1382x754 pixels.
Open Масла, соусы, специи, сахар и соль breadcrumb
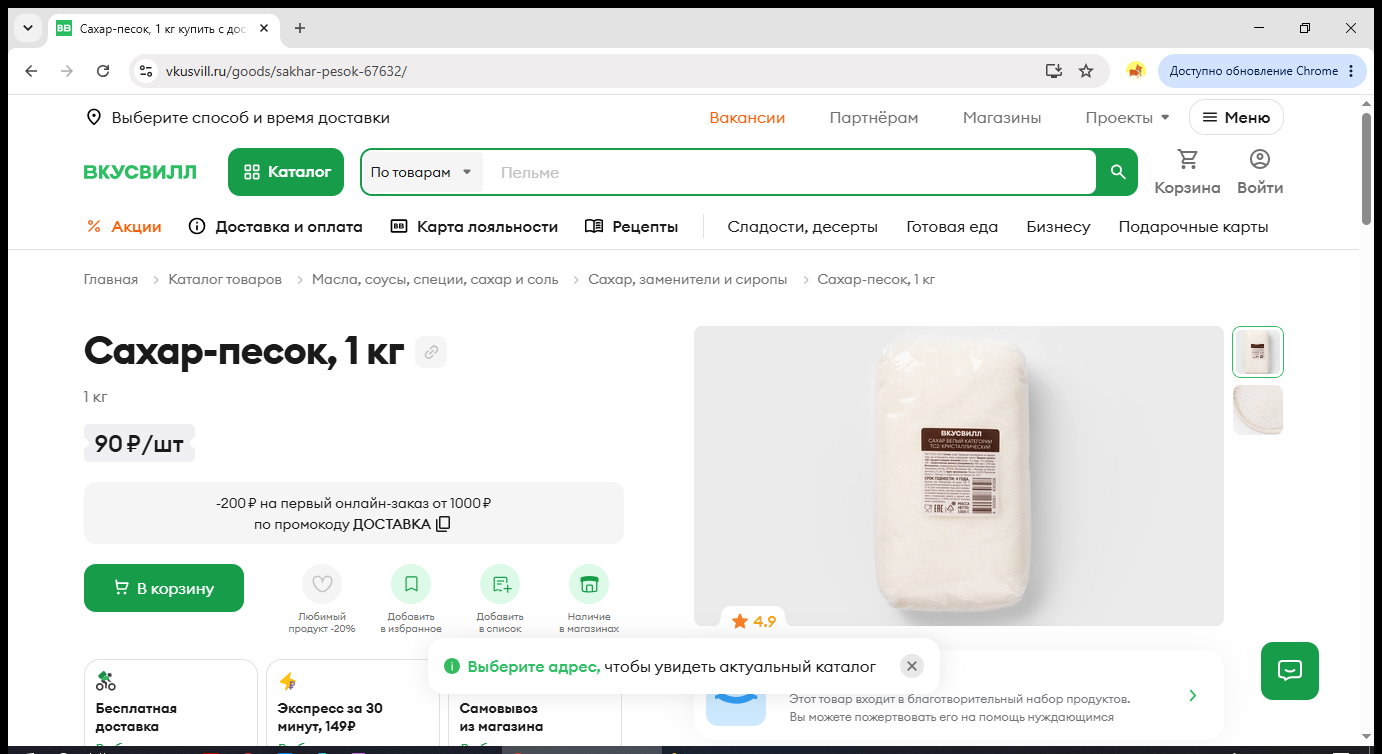(435, 280)
